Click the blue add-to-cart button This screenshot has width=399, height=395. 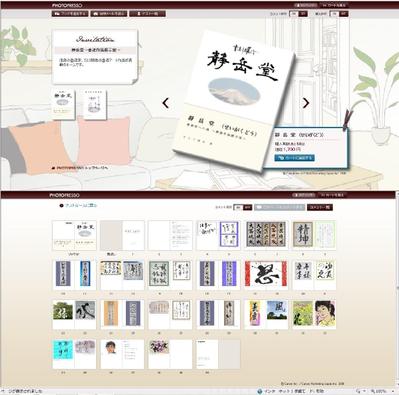click(294, 158)
